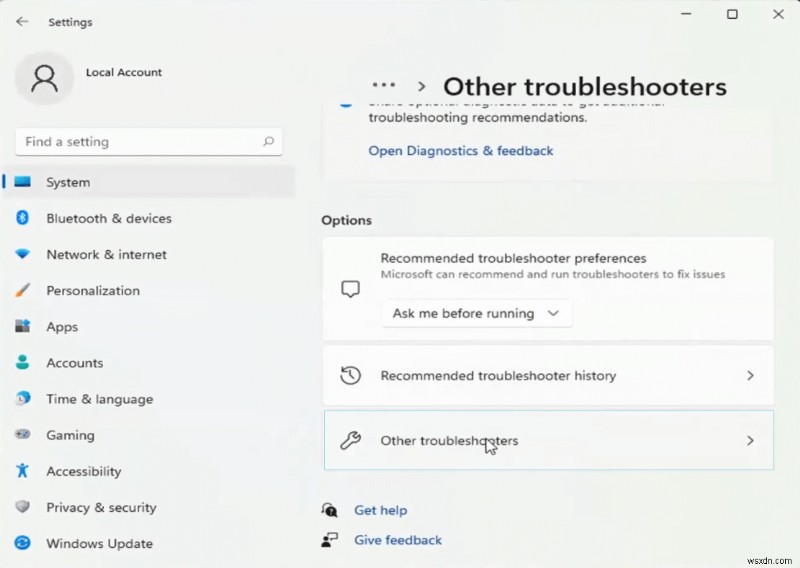Navigate to Apps settings
Viewport: 800px width, 568px height.
[x=149, y=327]
